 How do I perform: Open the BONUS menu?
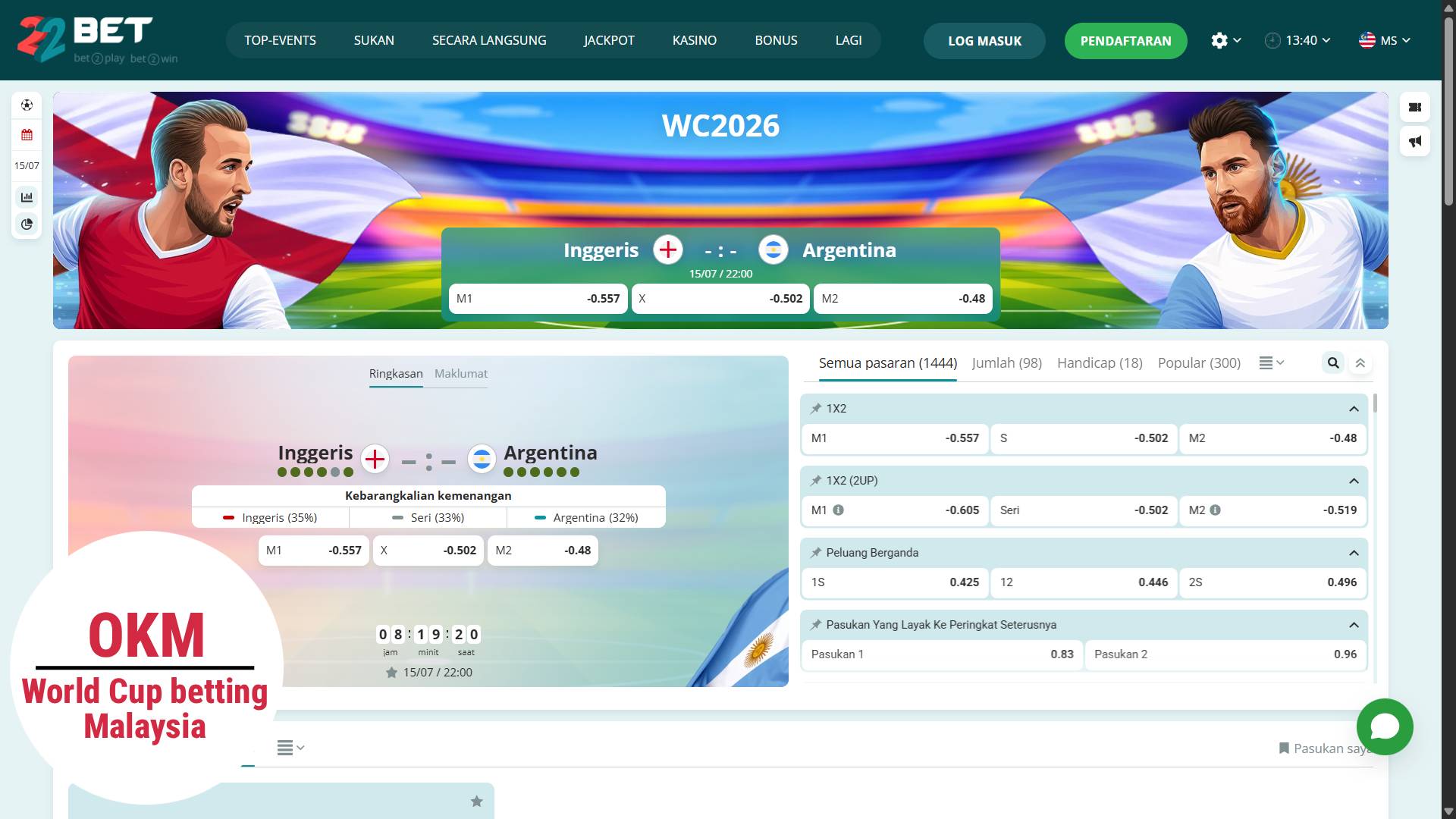(x=776, y=40)
